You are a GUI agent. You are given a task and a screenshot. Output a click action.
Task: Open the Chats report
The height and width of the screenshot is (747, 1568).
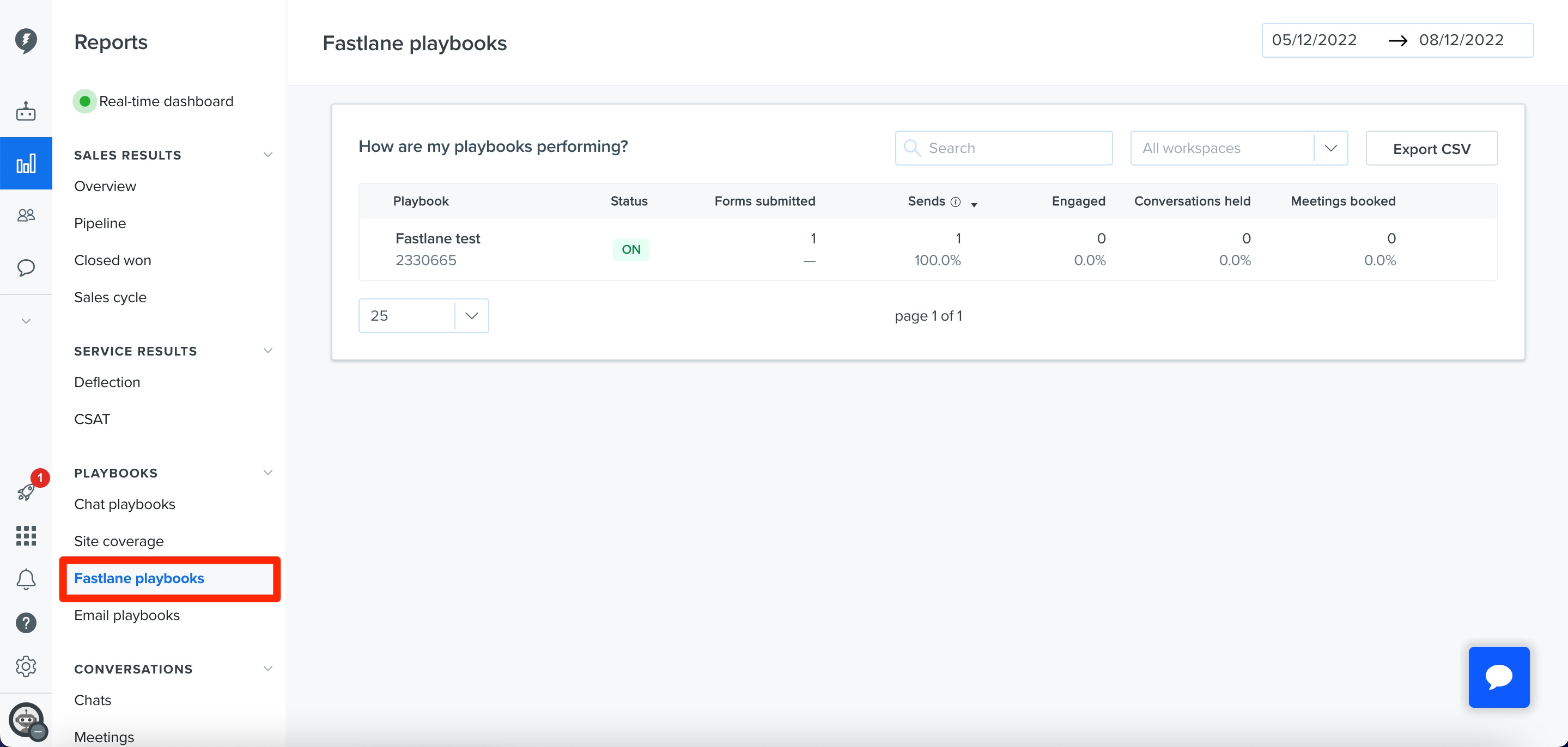(x=93, y=700)
